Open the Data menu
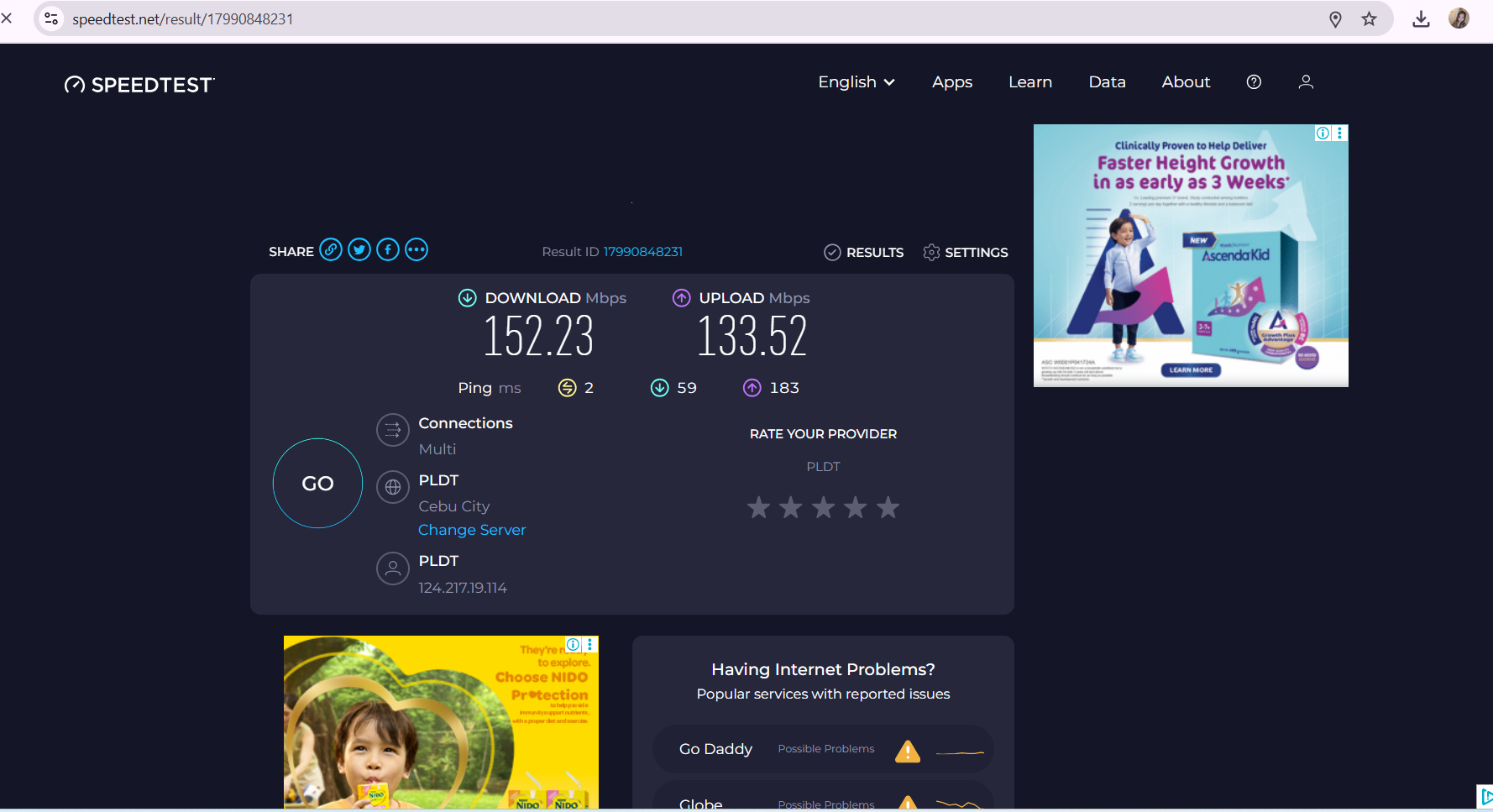 (x=1108, y=82)
